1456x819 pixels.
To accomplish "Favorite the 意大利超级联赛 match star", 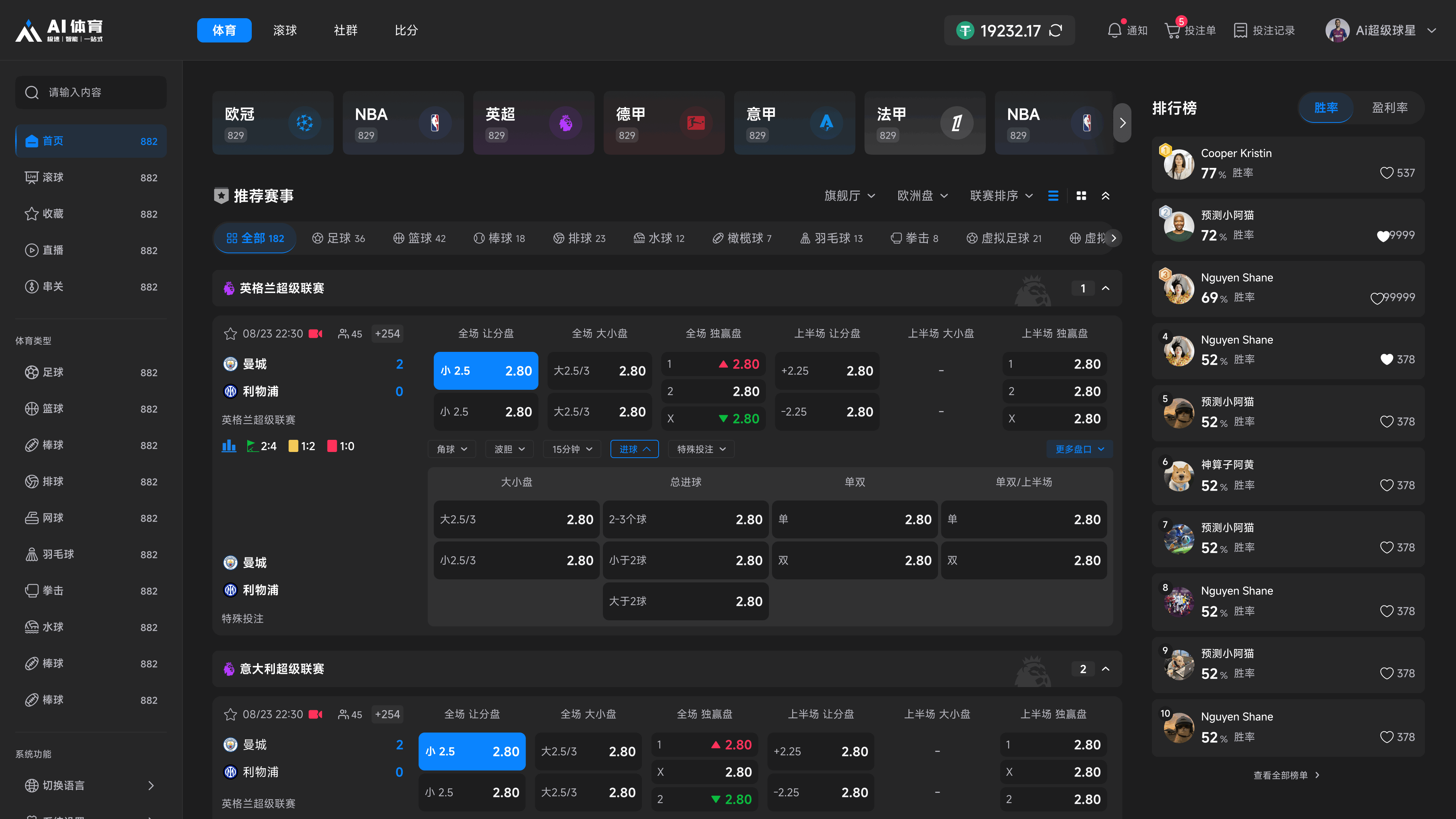I will pos(230,714).
